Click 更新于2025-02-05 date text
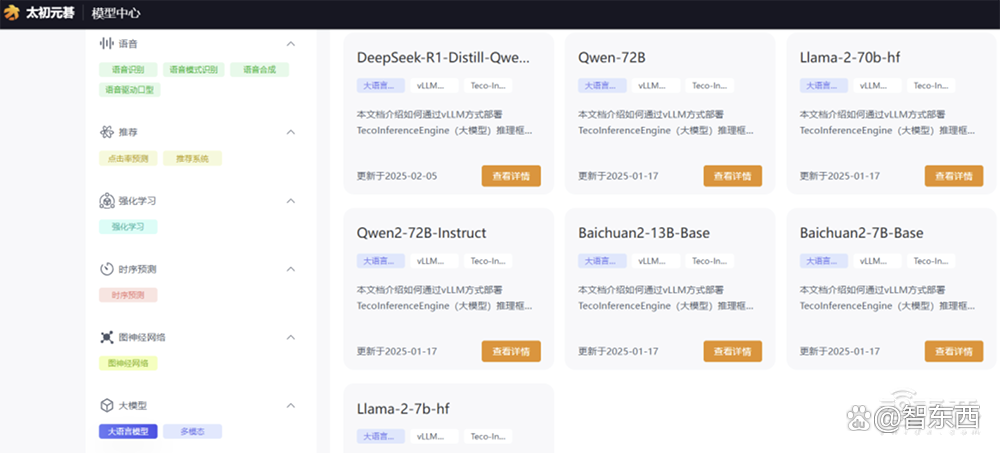Image resolution: width=1000 pixels, height=453 pixels. pyautogui.click(x=397, y=176)
